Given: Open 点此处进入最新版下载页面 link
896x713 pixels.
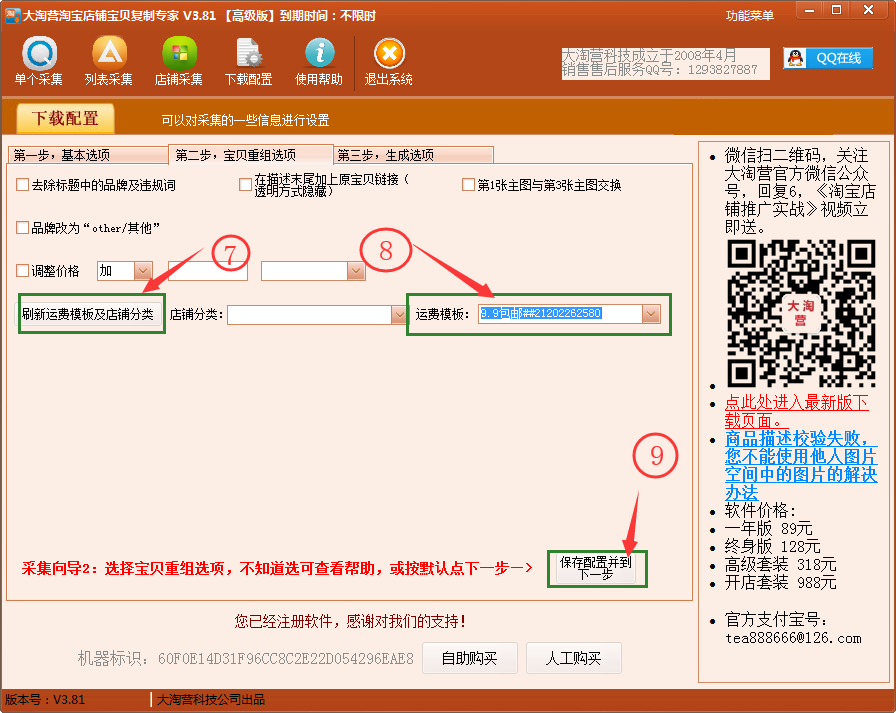Looking at the screenshot, I should 797,411.
